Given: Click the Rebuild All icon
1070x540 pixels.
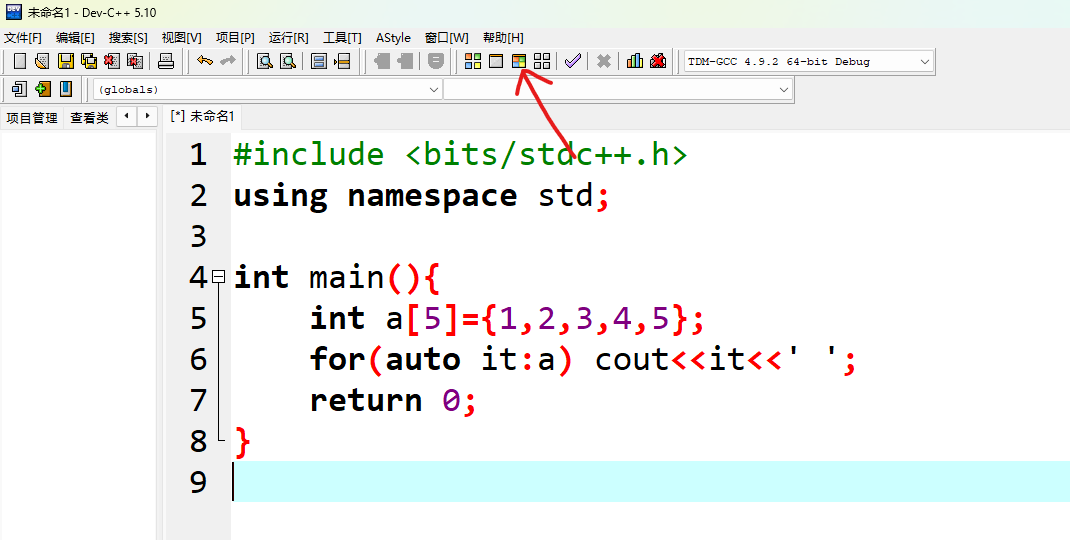Looking at the screenshot, I should pyautogui.click(x=542, y=61).
